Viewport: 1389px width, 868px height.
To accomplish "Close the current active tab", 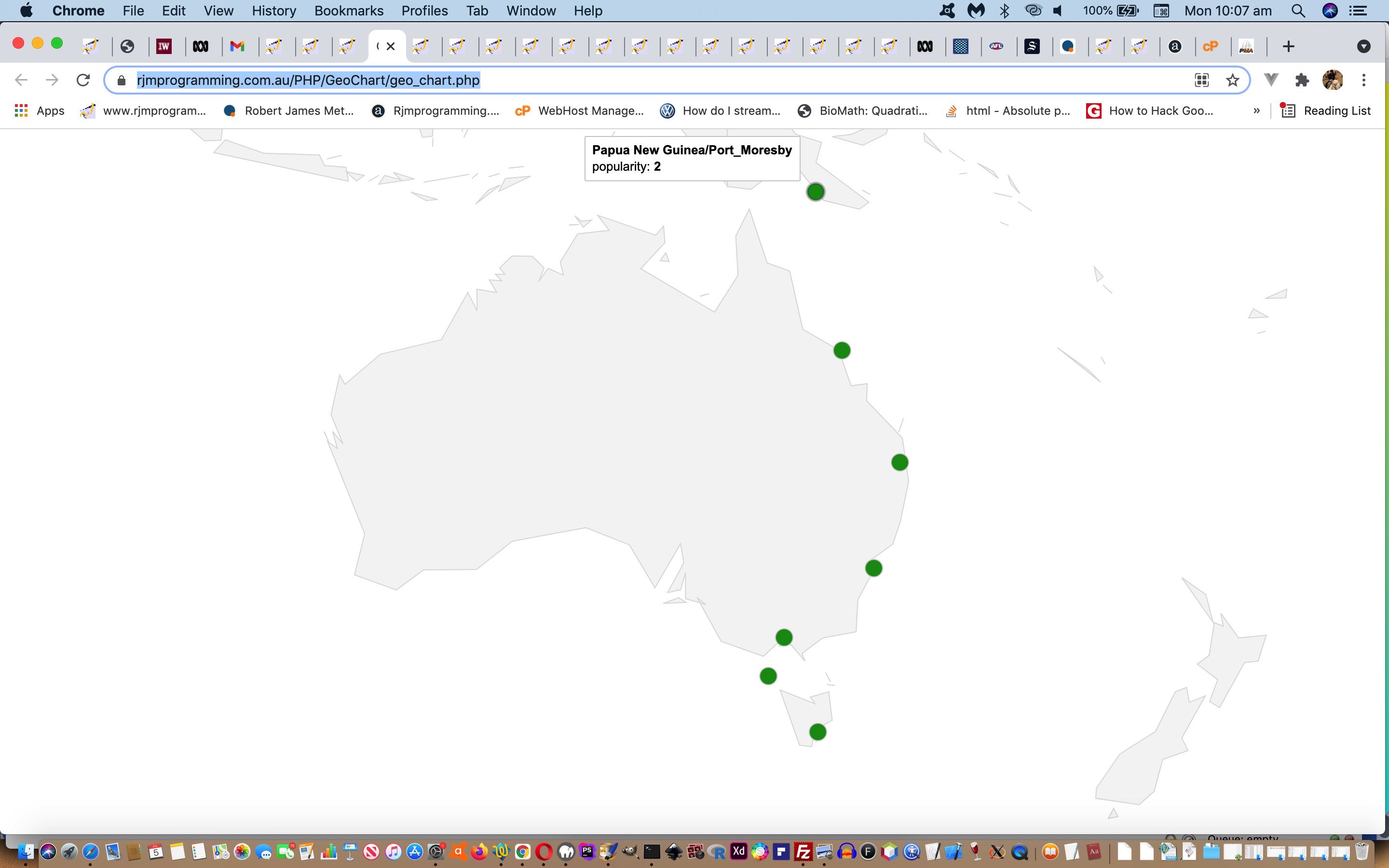I will (x=391, y=46).
